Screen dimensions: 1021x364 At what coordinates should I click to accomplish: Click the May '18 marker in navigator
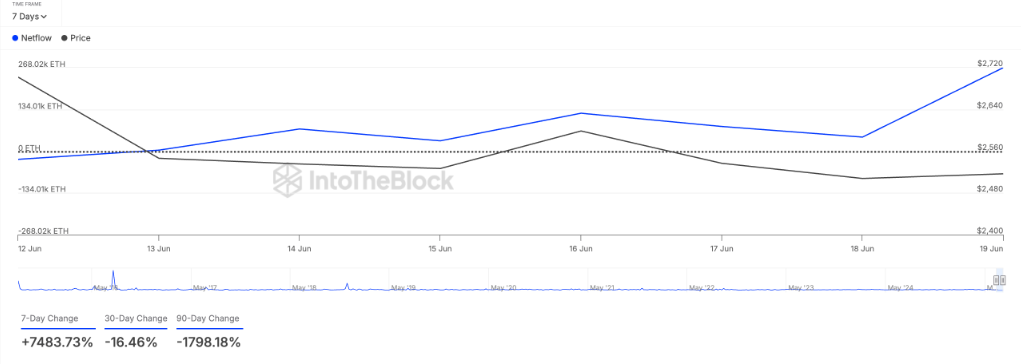click(305, 287)
